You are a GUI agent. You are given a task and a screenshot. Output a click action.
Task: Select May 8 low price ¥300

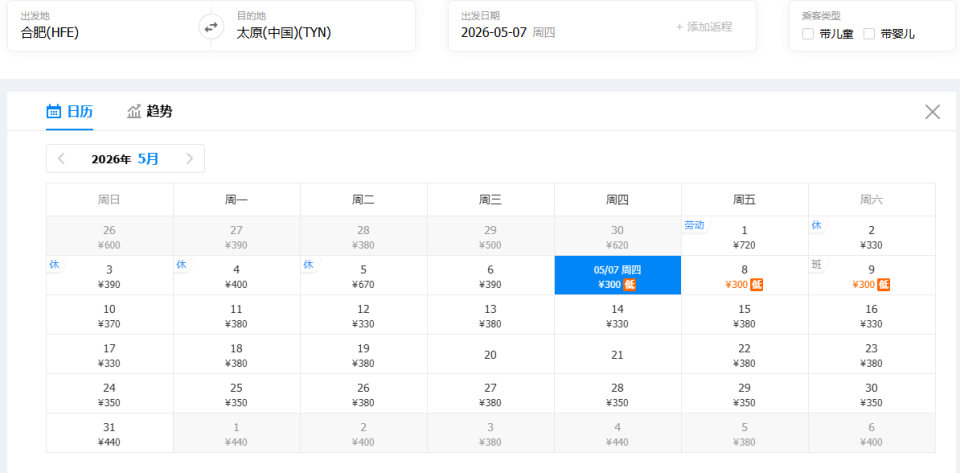[744, 275]
